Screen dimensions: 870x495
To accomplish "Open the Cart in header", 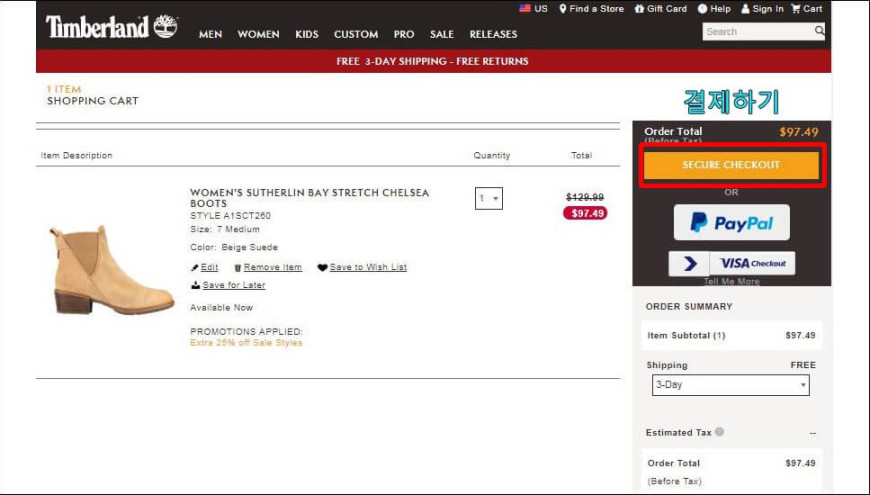I will click(807, 9).
